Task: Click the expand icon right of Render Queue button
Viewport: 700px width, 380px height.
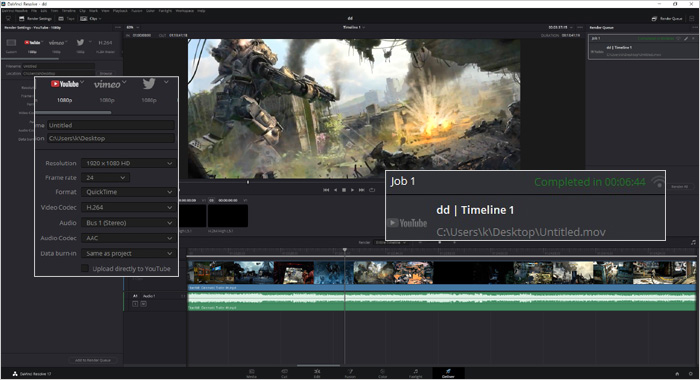Action: coord(692,19)
